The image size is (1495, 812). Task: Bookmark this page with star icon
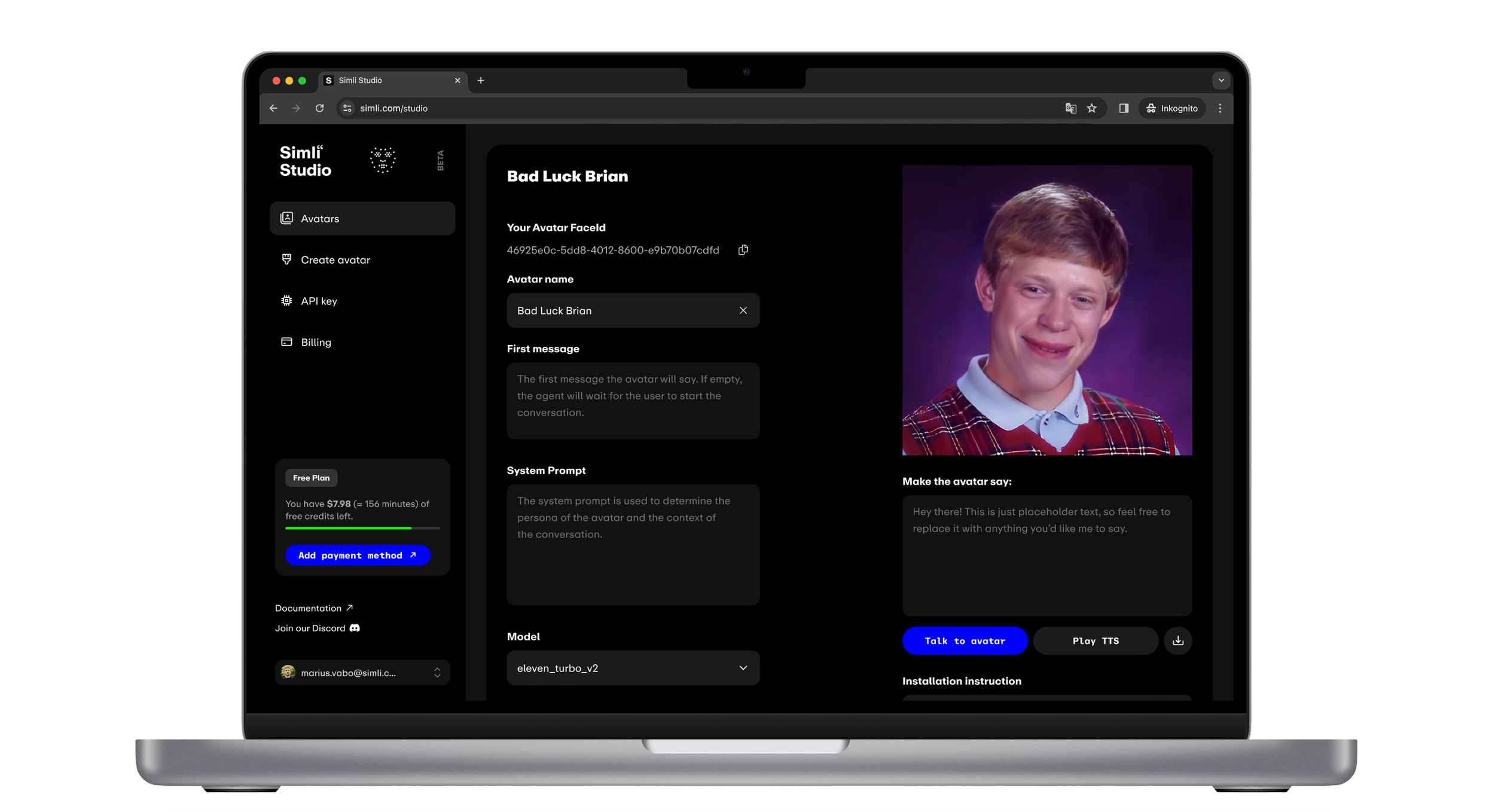[1092, 108]
